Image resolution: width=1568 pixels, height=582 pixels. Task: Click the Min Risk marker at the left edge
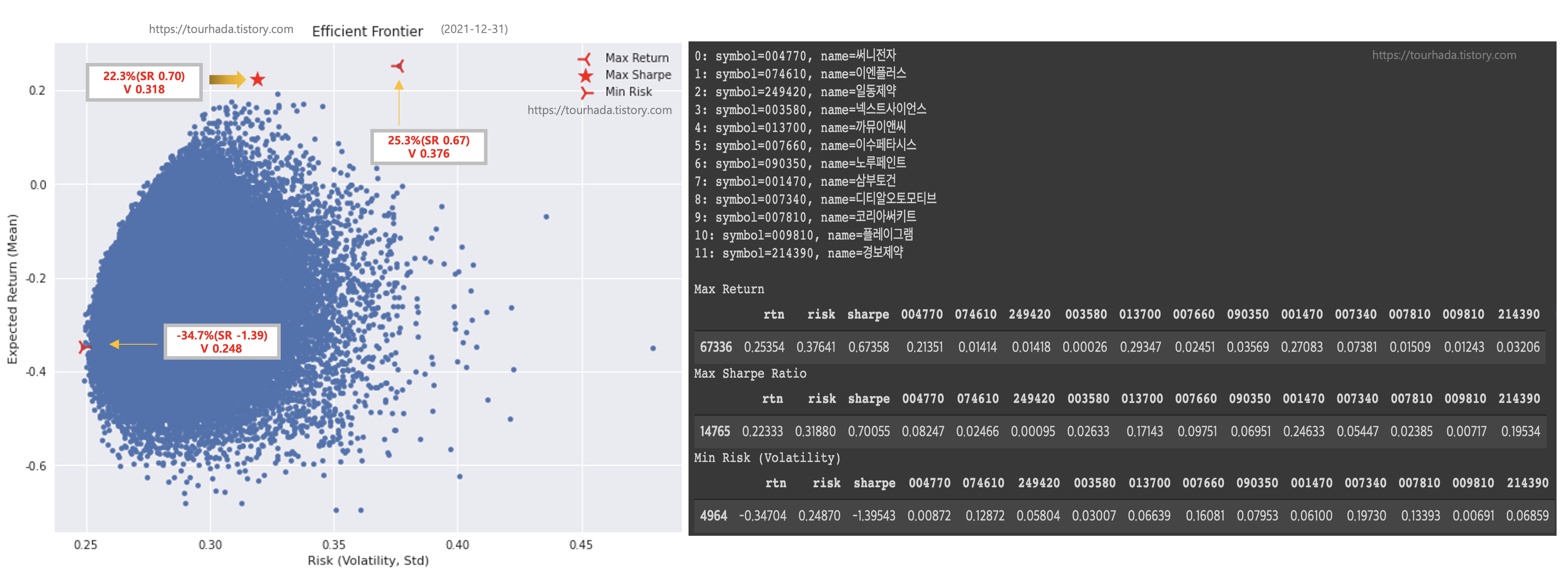pos(84,346)
